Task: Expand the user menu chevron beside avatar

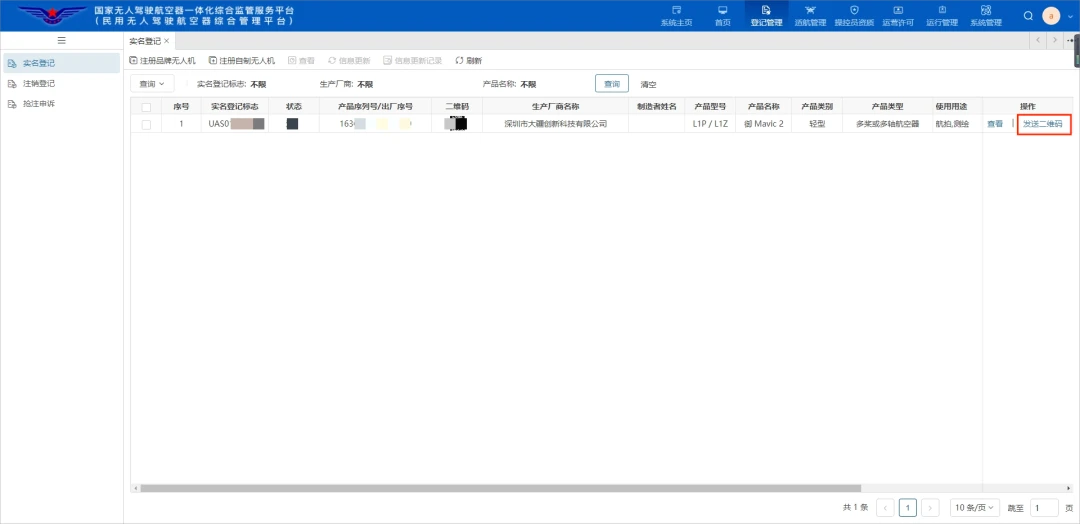Action: click(x=1069, y=17)
